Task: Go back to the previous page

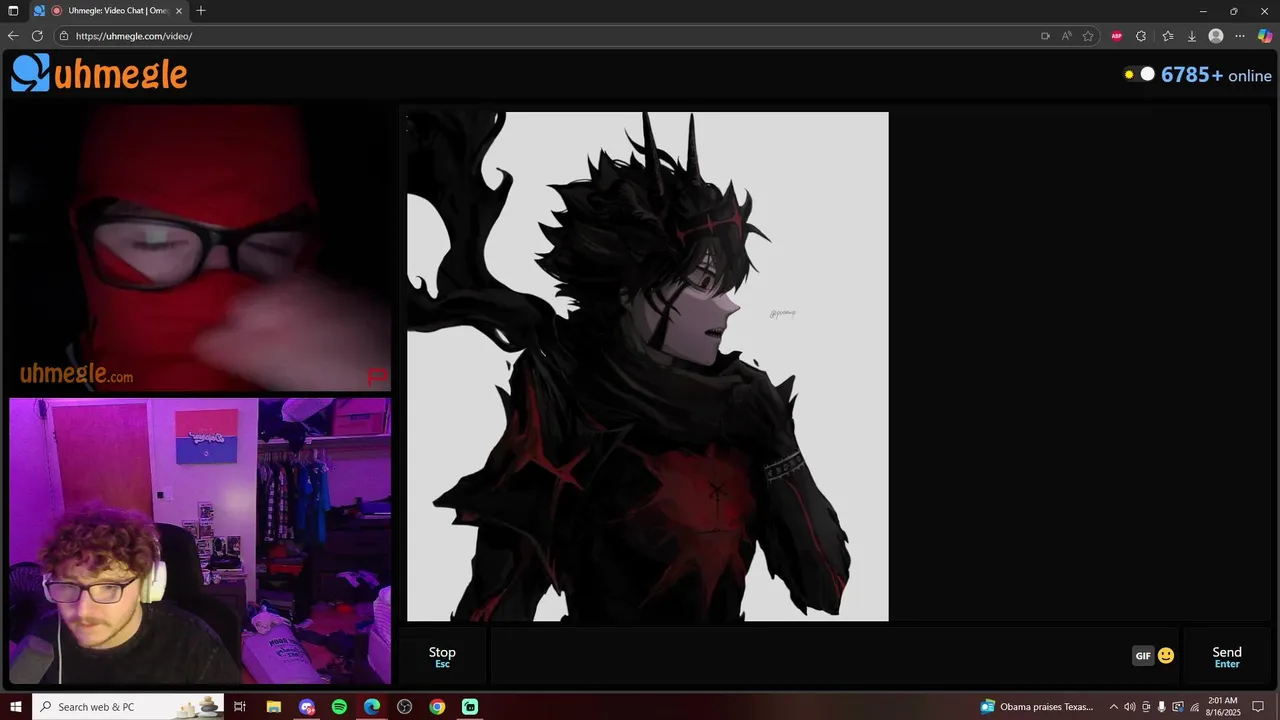Action: 13,36
